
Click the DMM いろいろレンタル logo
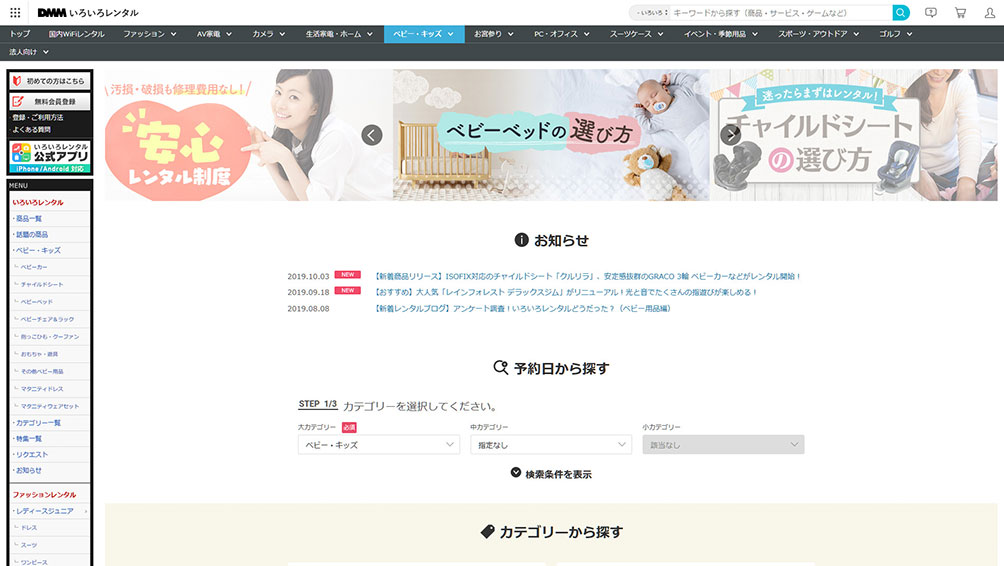point(88,13)
